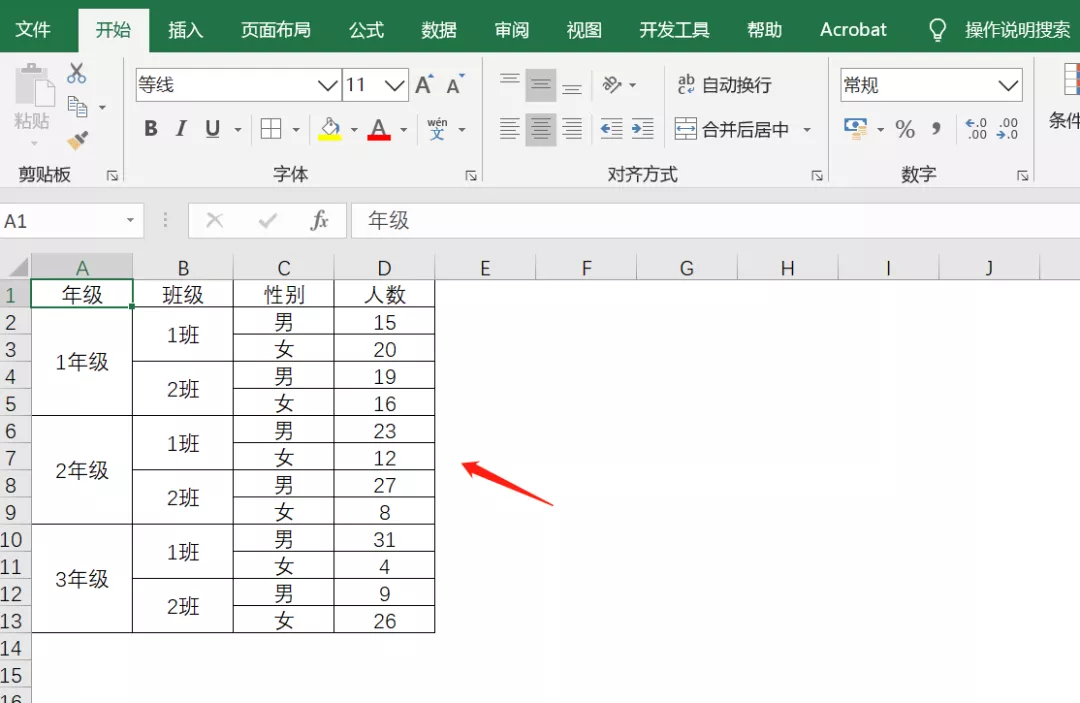Screen dimensions: 1080x703
Task: Decrease font size with small A
Action: [455, 85]
